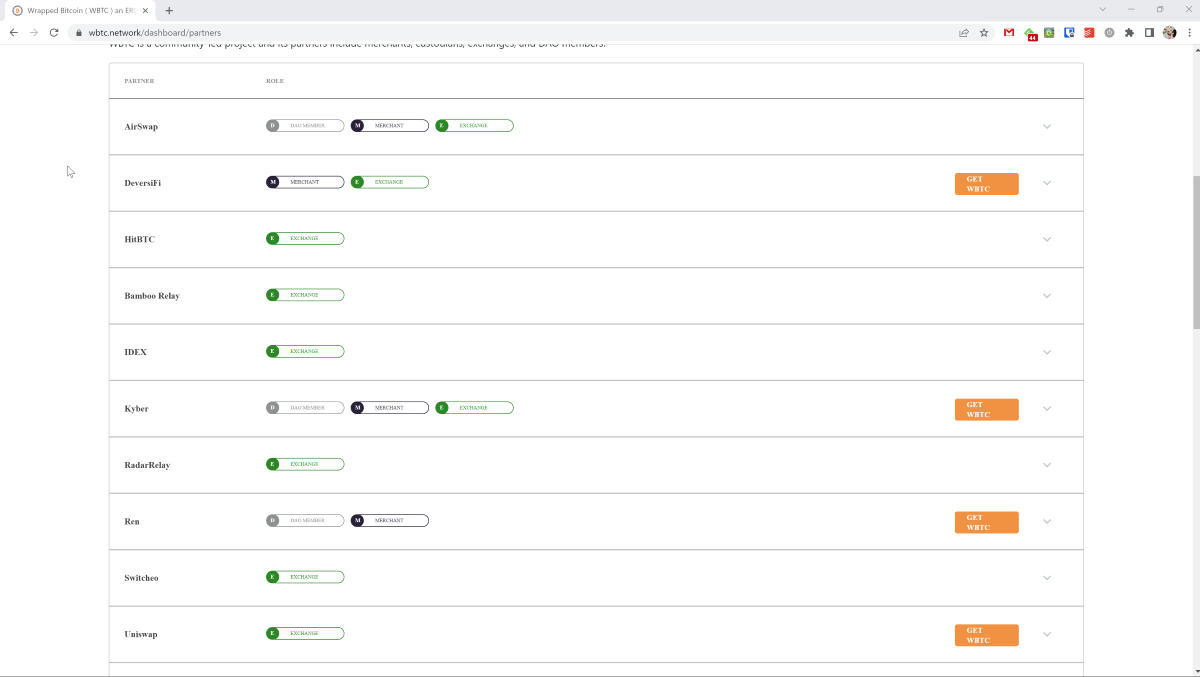Click the Bamboo Relay partner name
This screenshot has width=1200, height=677.
pyautogui.click(x=152, y=296)
